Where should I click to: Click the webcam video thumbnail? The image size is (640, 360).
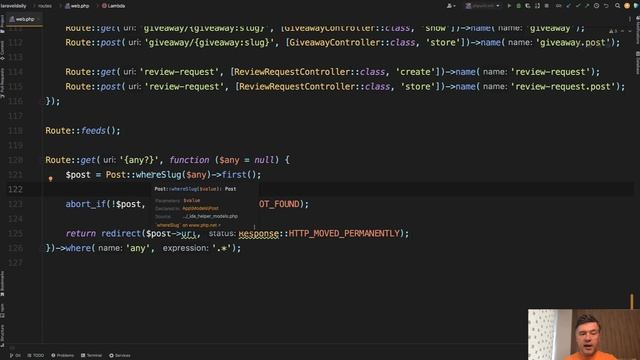click(584, 334)
